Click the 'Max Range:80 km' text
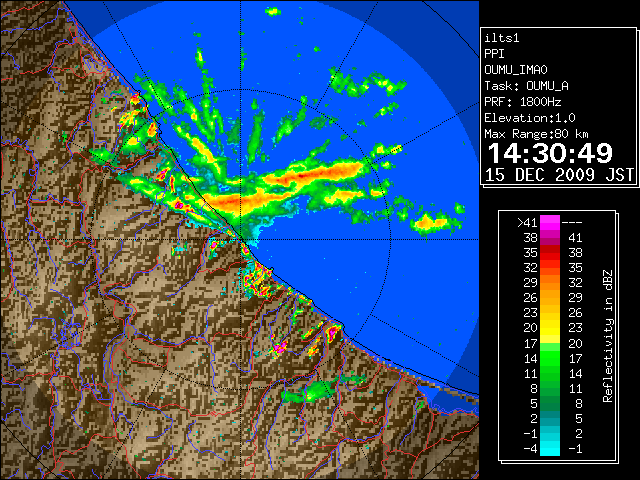The height and width of the screenshot is (480, 640). click(536, 134)
